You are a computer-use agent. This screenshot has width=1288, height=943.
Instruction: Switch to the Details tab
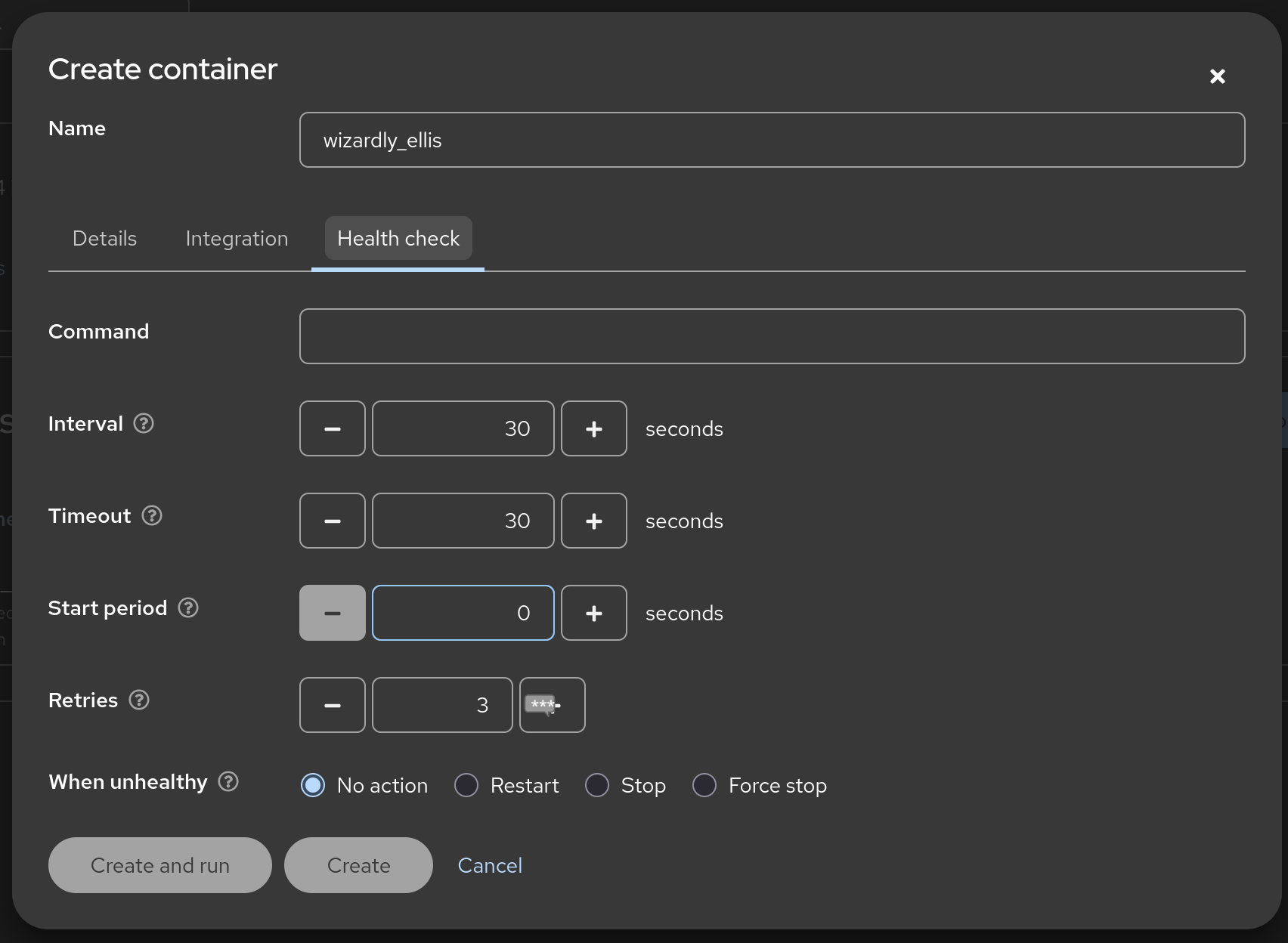(104, 239)
